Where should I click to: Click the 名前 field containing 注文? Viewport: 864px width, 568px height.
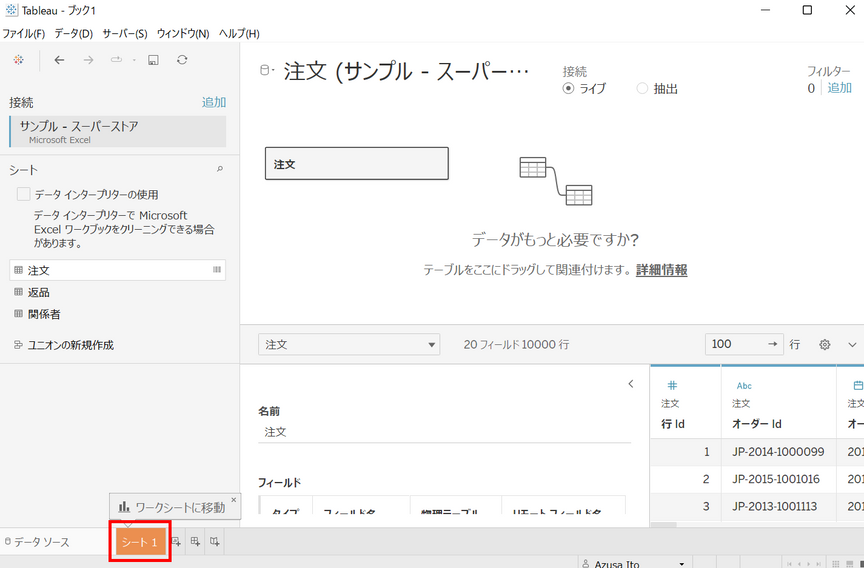pos(444,432)
